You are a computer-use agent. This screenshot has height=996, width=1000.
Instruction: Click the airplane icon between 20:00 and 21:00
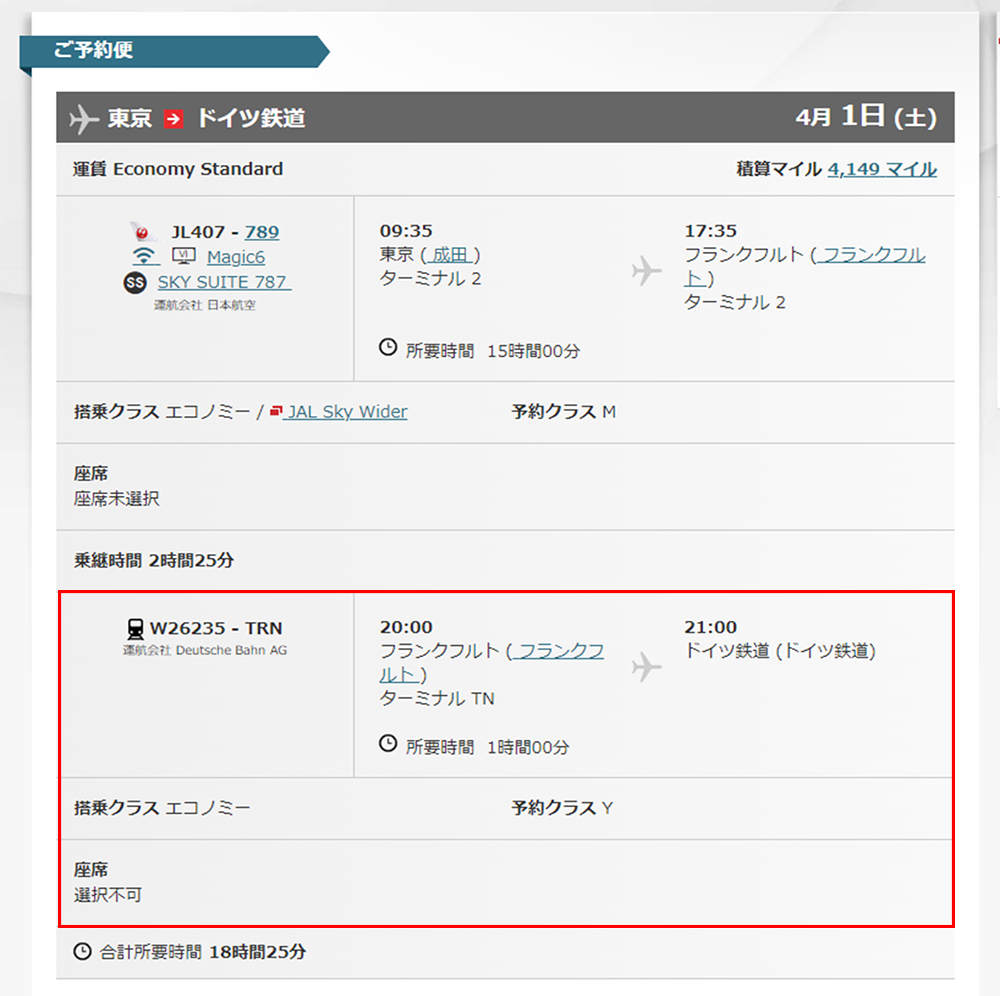(647, 666)
